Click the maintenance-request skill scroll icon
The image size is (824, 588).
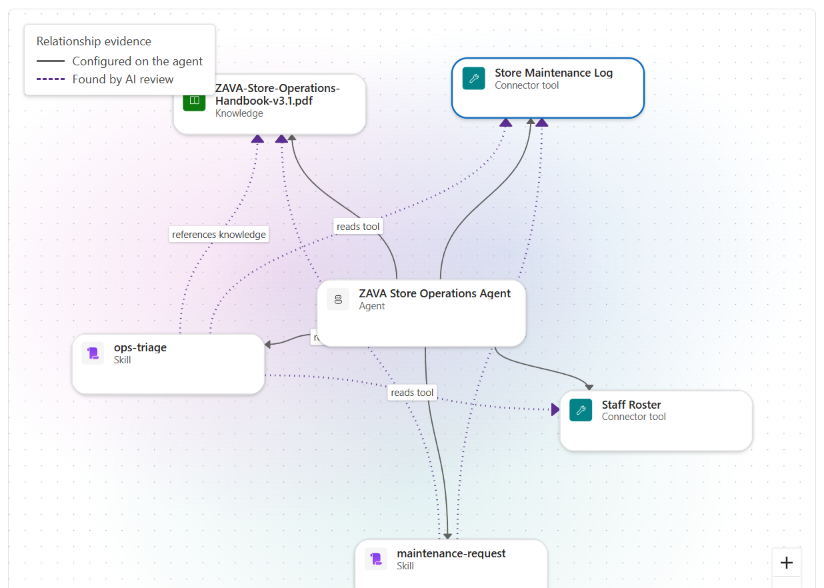click(x=376, y=559)
